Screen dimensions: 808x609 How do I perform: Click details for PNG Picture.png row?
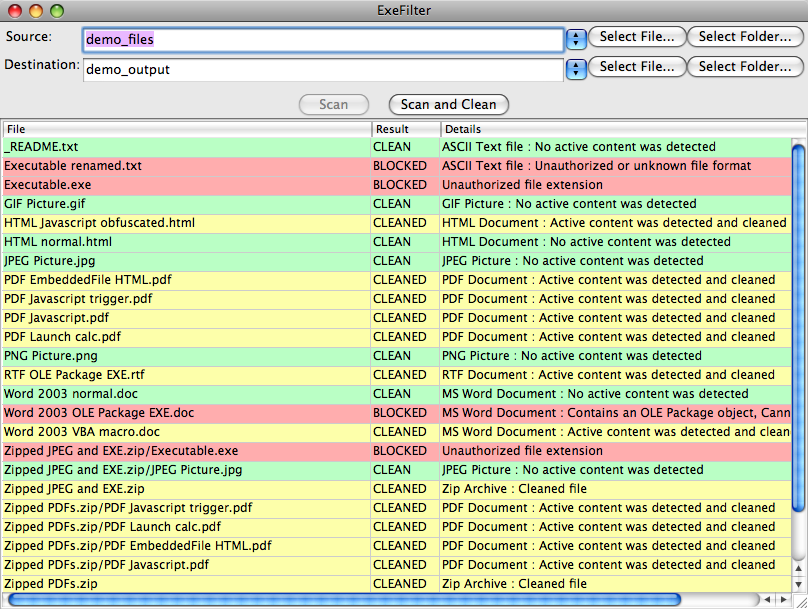tap(572, 356)
